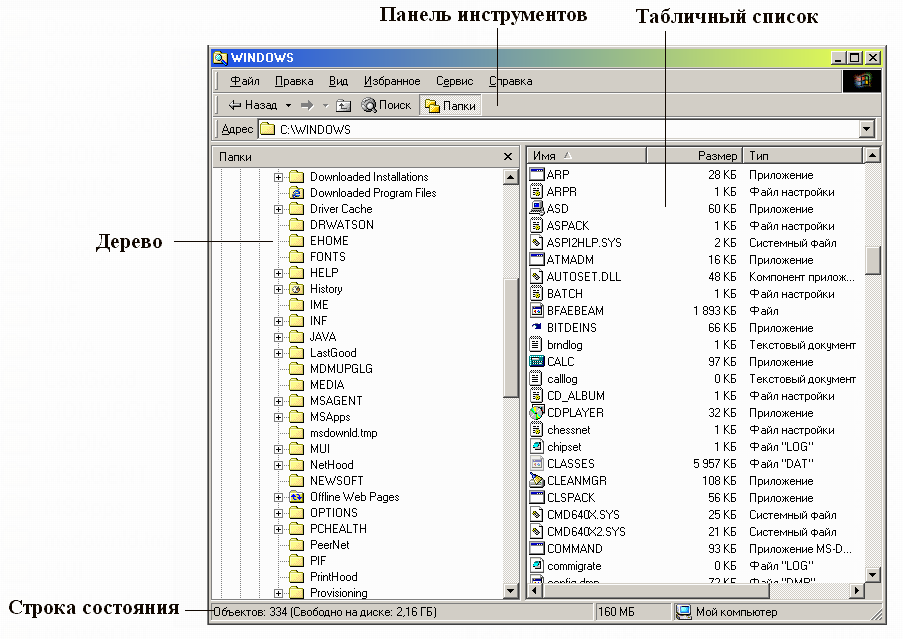
Task: Select the CMD640X2.SYS file name
Action: (586, 532)
